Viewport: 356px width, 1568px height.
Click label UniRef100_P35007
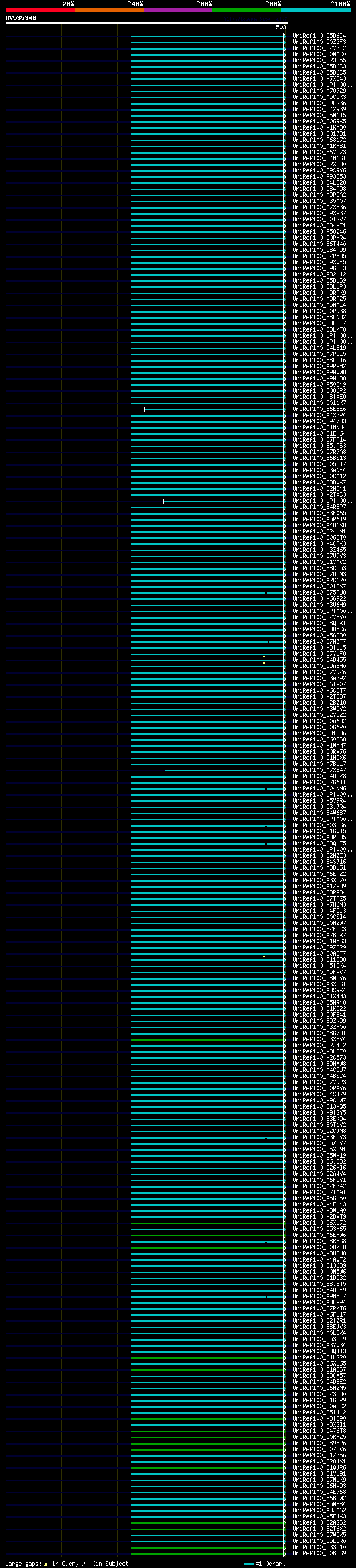click(x=319, y=201)
